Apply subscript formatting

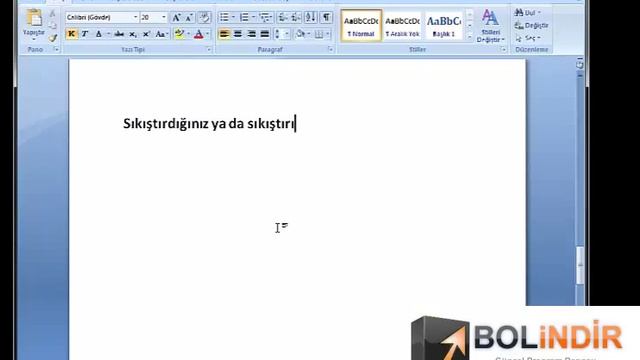coord(133,34)
